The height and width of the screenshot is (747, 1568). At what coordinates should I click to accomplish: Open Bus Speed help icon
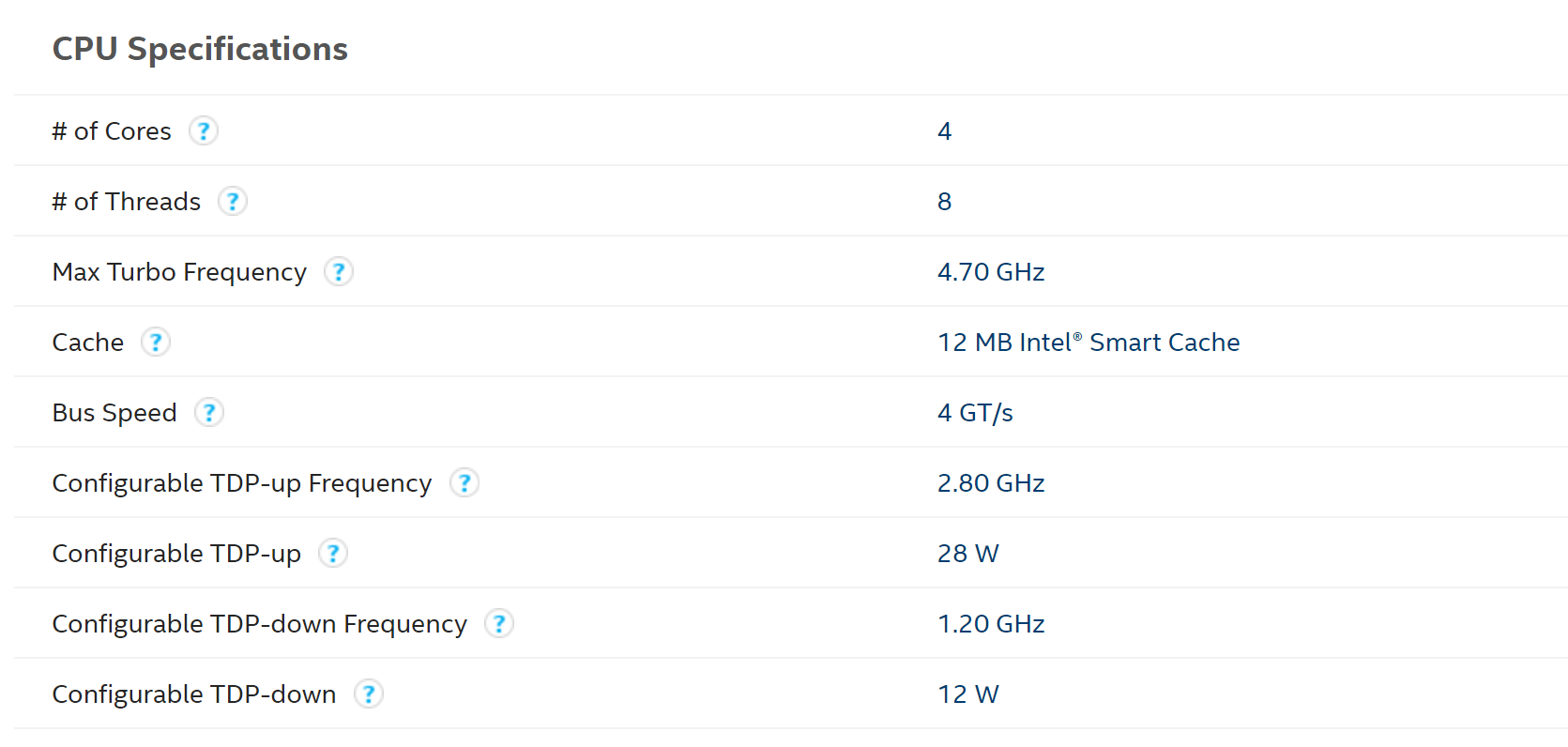[209, 412]
